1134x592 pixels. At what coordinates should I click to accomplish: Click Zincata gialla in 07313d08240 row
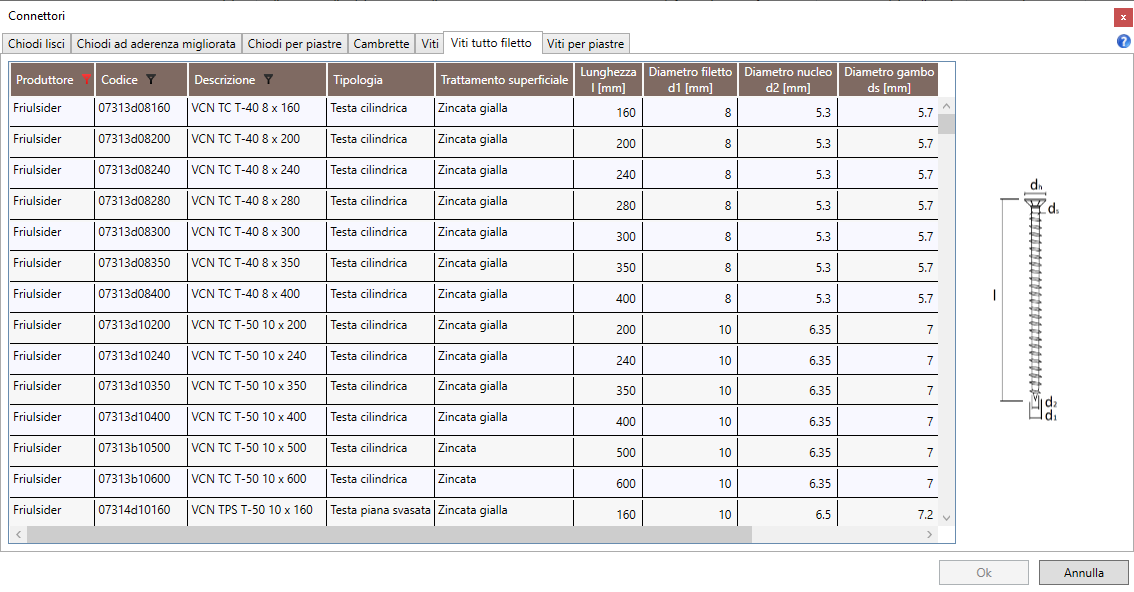[504, 173]
